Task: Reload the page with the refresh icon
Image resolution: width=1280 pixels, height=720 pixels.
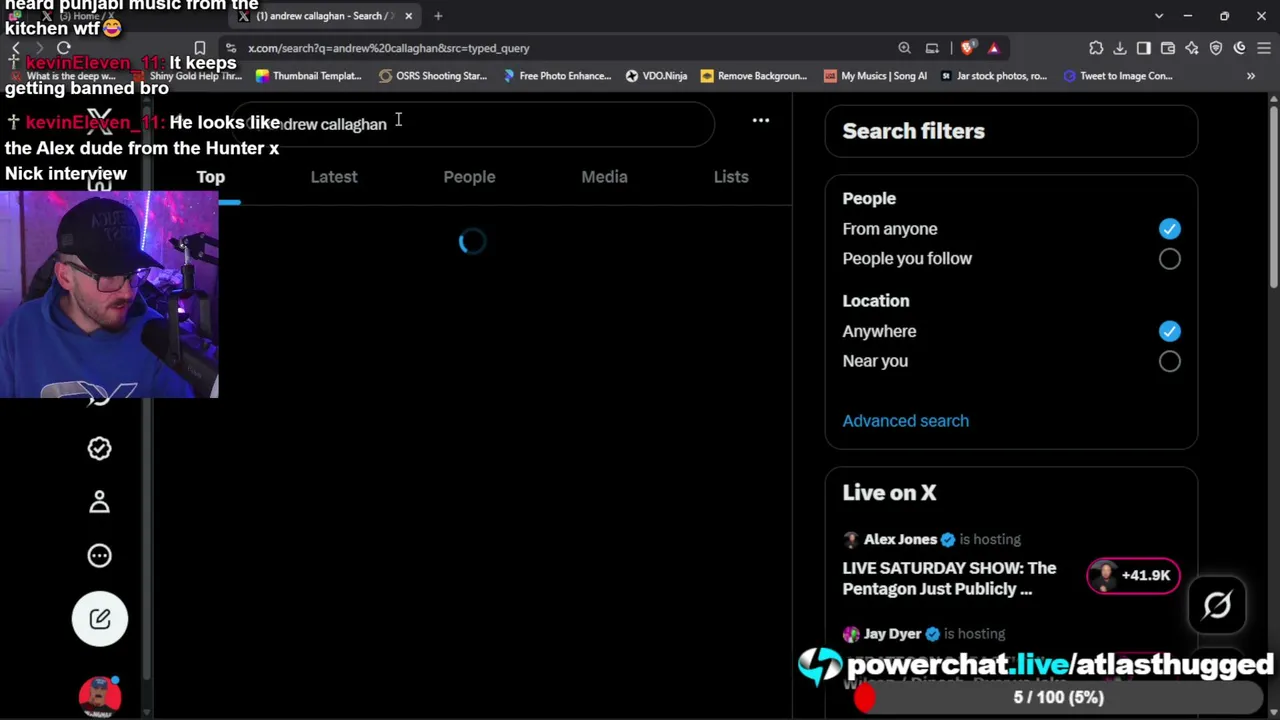Action: (64, 48)
